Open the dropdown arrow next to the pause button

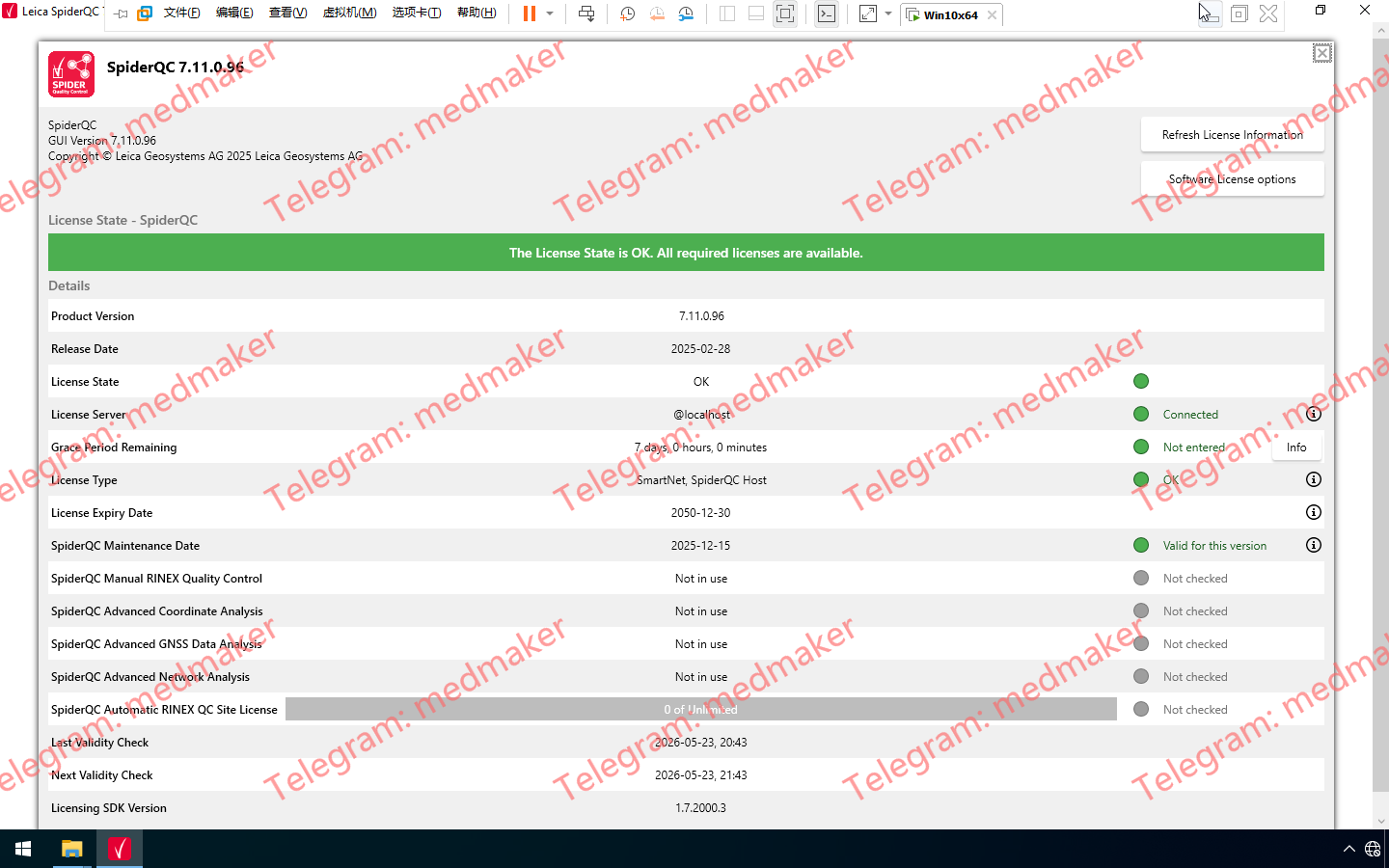coord(550,14)
